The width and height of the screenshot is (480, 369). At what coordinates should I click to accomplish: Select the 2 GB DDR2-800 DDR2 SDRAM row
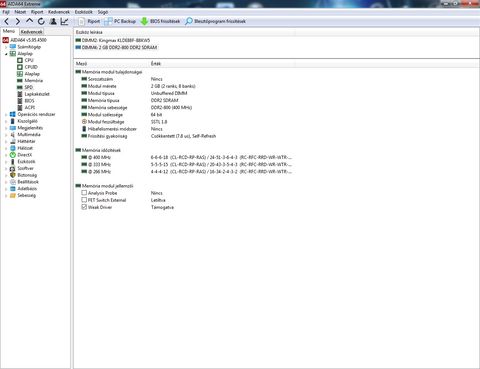[116, 48]
